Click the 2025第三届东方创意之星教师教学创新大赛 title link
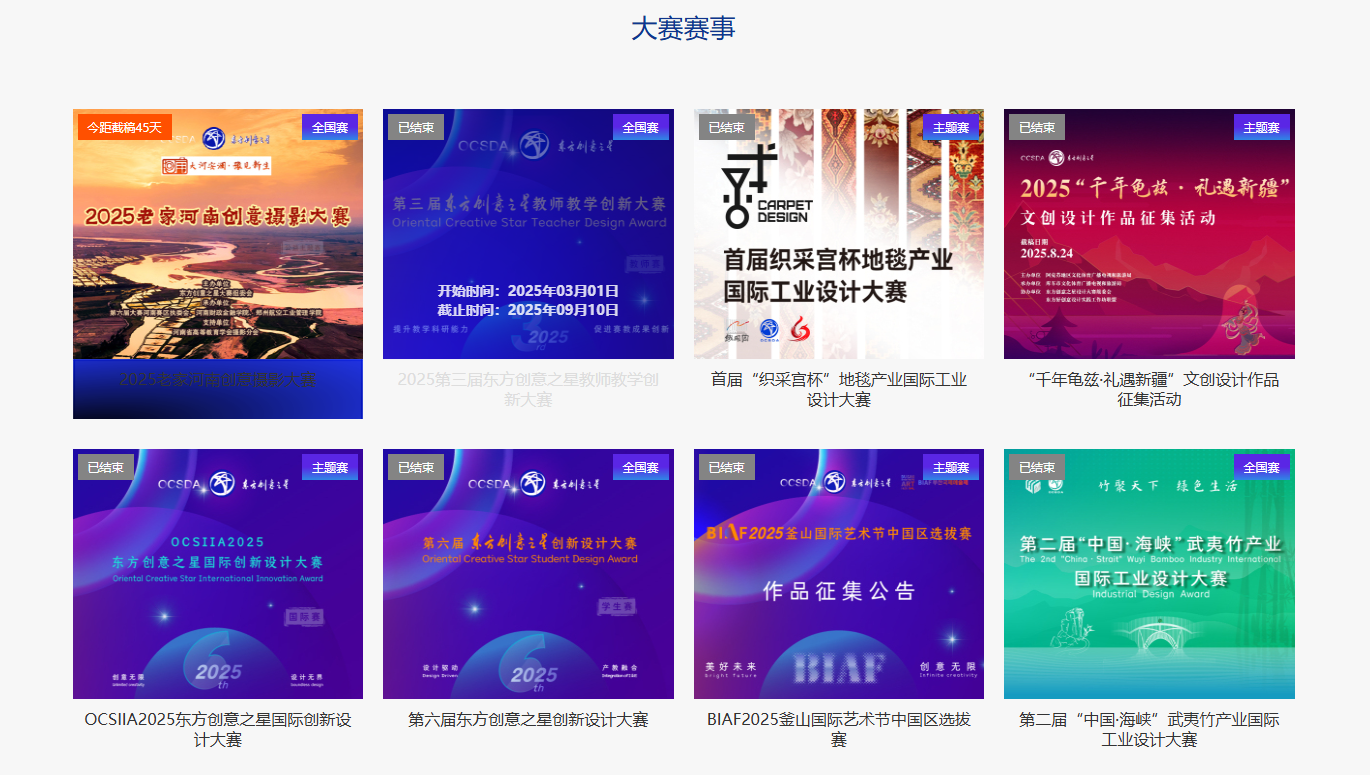Viewport: 1370px width, 775px height. point(528,390)
